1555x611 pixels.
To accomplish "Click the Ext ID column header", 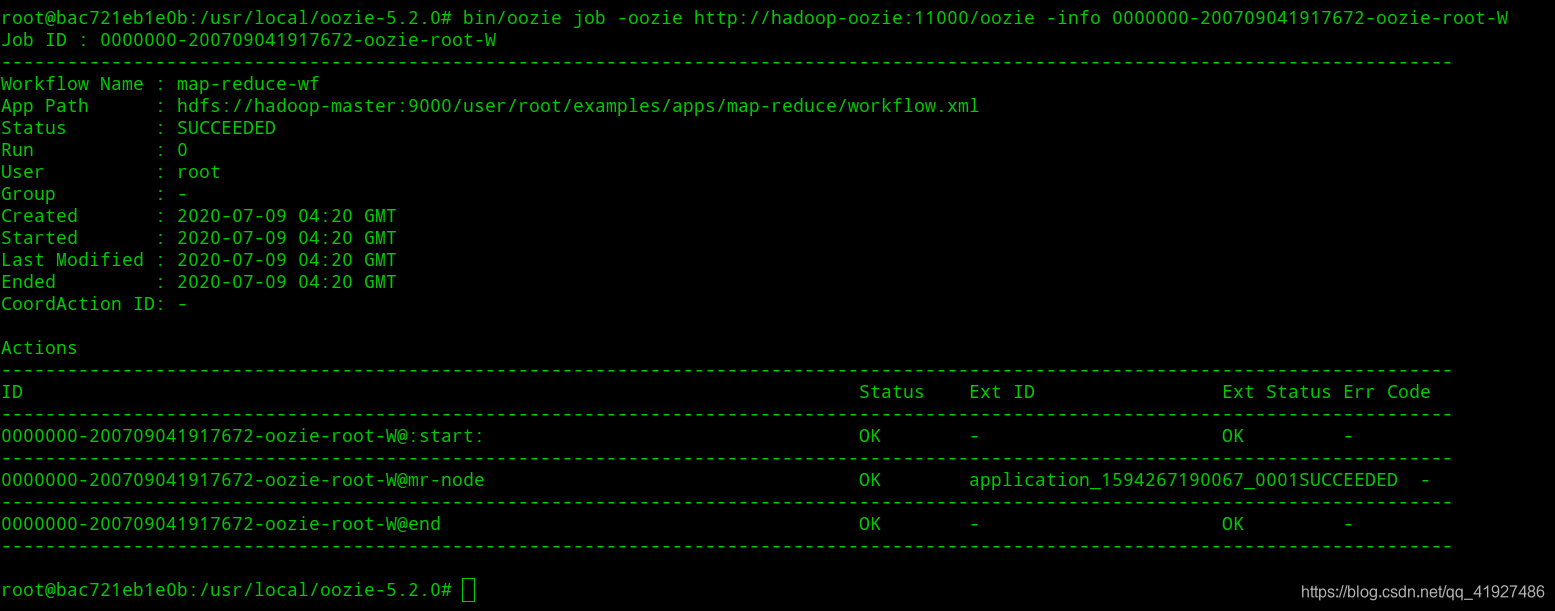I will pos(1002,392).
